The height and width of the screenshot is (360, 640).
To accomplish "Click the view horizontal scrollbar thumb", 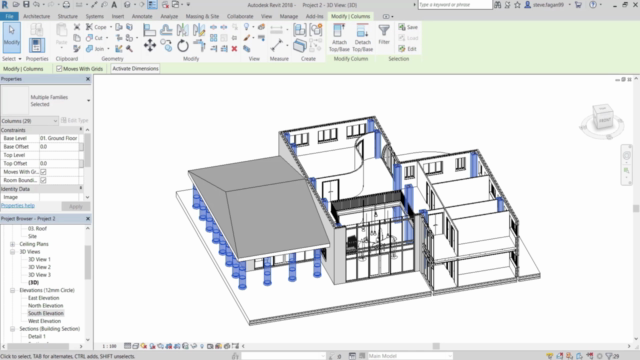I will tap(436, 346).
